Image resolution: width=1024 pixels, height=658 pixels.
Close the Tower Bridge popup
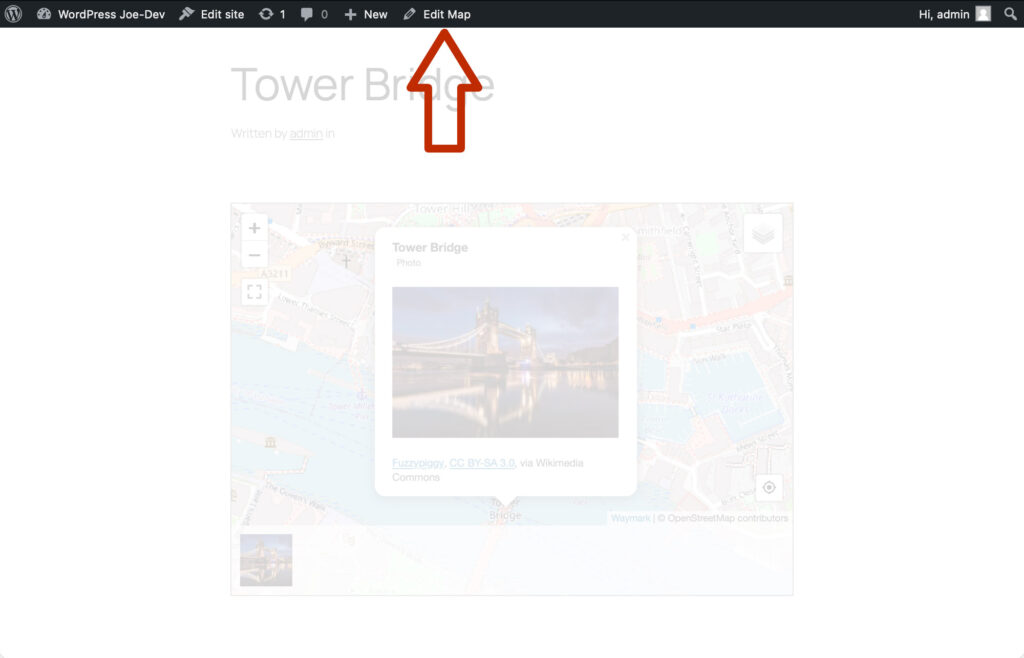click(626, 238)
